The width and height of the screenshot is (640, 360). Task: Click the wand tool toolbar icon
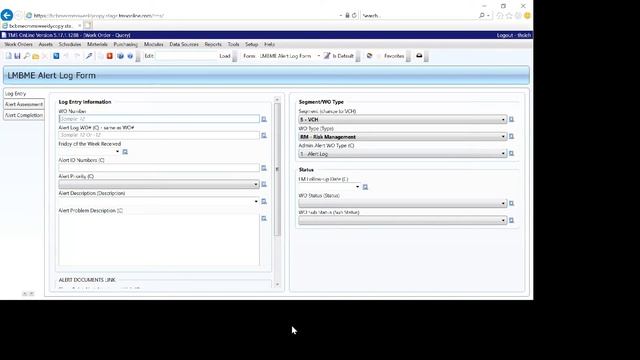coord(89,56)
